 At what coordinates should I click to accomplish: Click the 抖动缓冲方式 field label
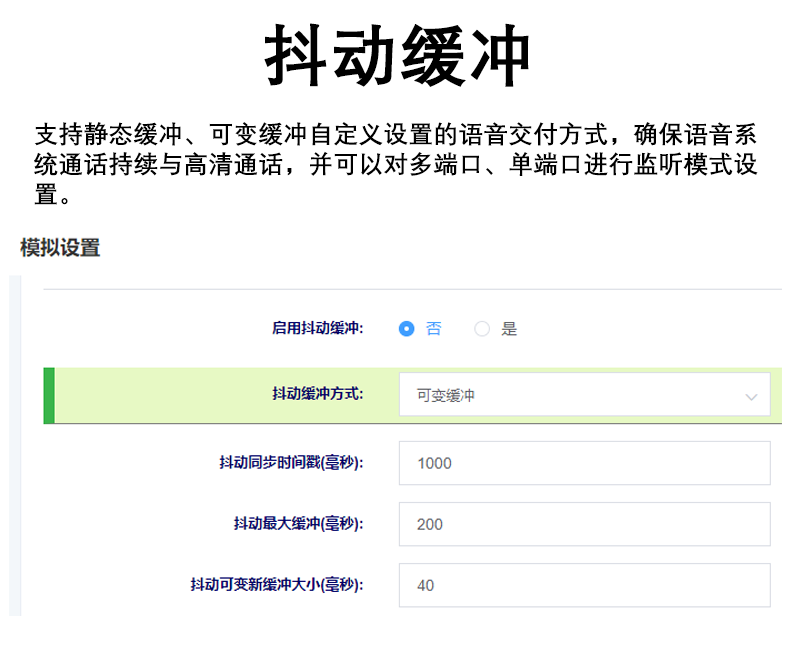[x=317, y=394]
